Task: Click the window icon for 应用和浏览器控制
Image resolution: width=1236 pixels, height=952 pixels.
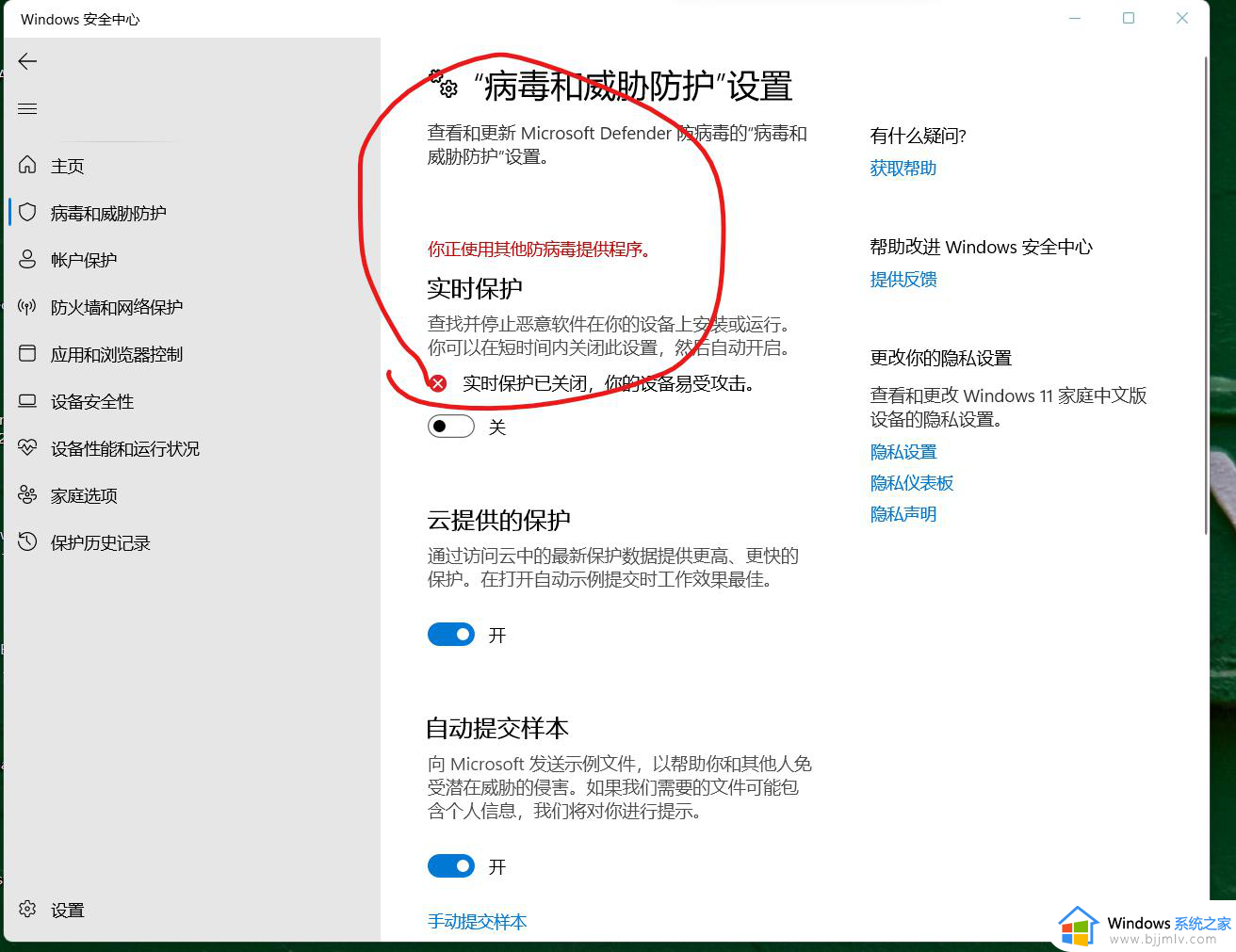Action: [x=27, y=353]
